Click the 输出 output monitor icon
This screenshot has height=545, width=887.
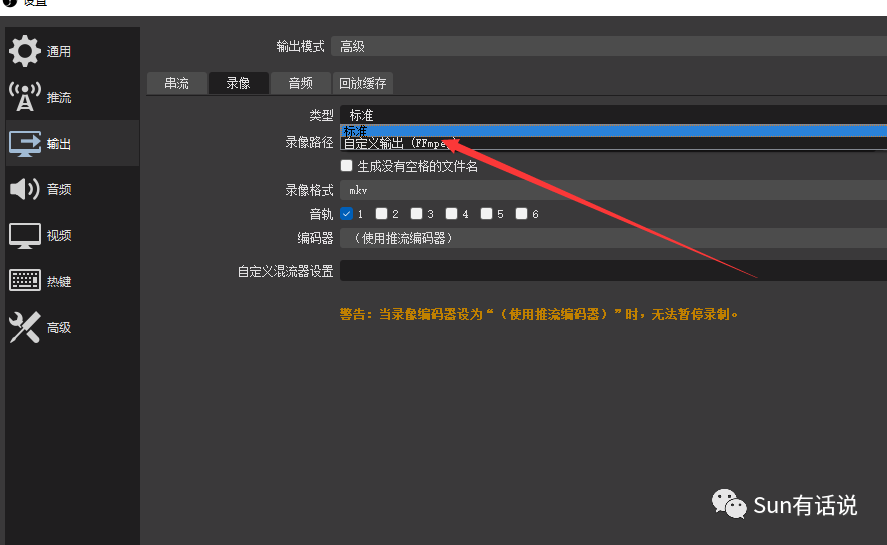click(25, 143)
